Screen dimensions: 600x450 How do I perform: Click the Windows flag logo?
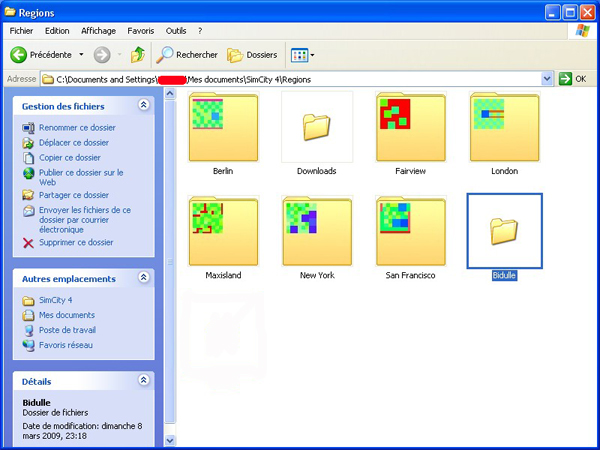click(x=582, y=31)
